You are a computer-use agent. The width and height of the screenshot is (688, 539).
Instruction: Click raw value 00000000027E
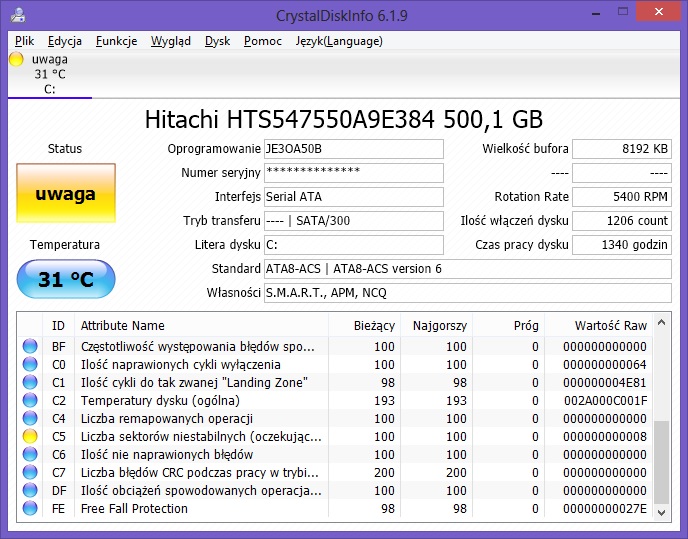605,508
